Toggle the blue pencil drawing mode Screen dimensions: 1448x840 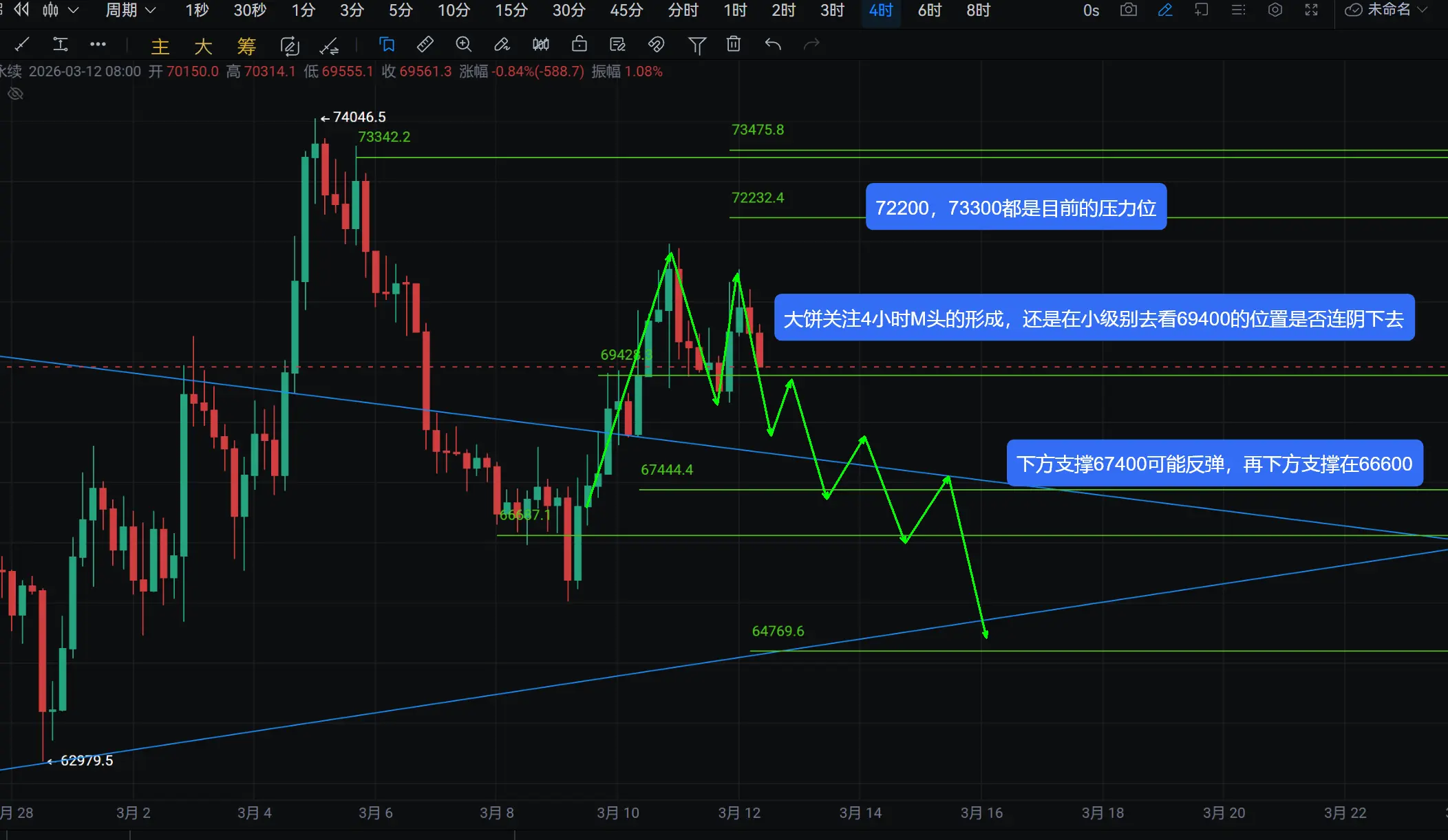click(x=1165, y=10)
